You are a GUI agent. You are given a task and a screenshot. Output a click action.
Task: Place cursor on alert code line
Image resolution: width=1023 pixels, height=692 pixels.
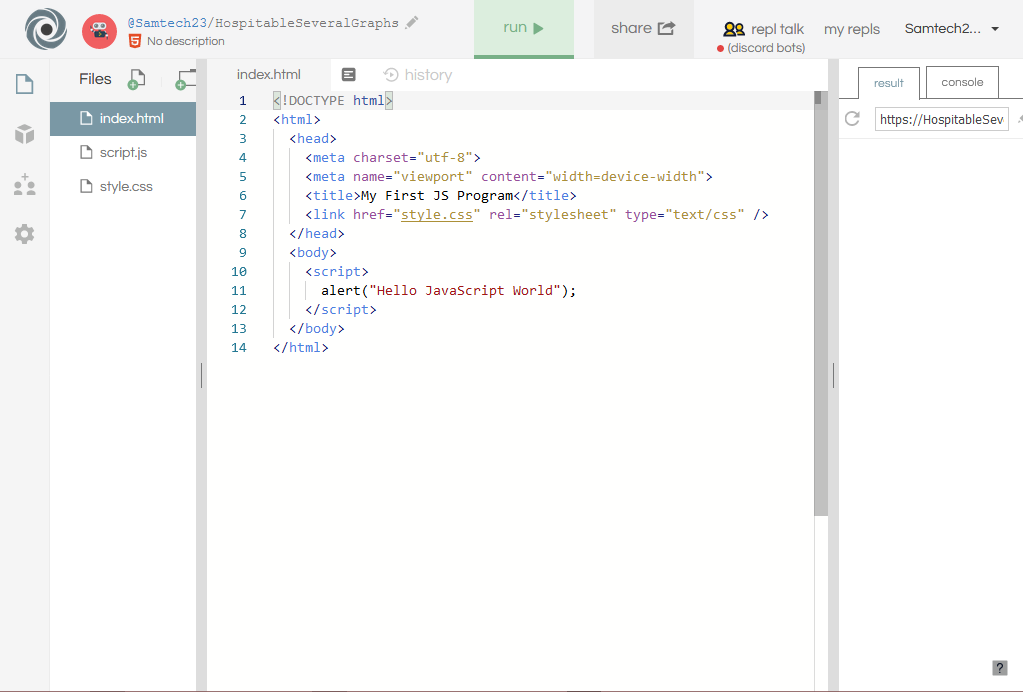(x=449, y=291)
